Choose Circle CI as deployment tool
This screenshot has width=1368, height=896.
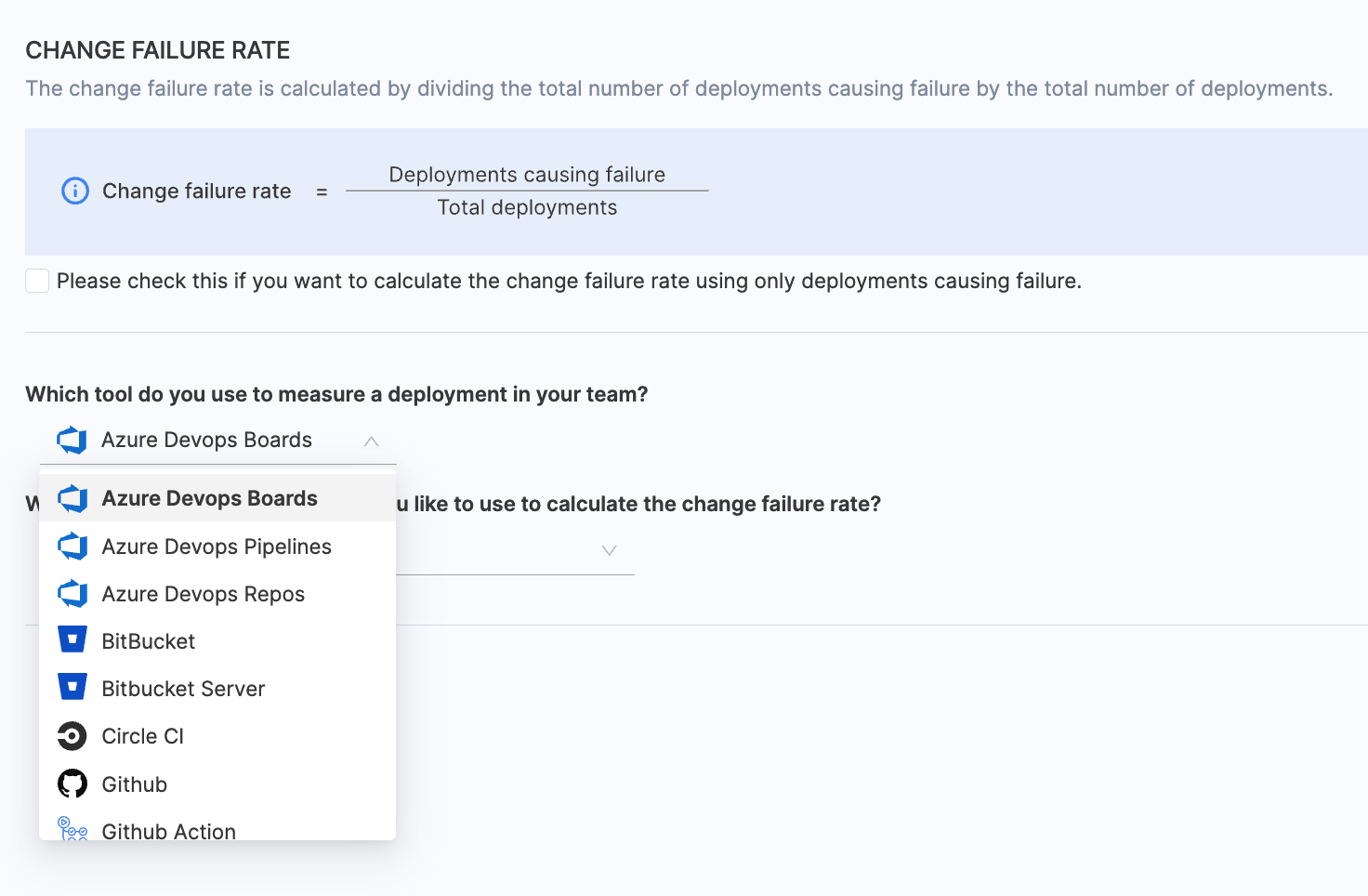coord(143,736)
